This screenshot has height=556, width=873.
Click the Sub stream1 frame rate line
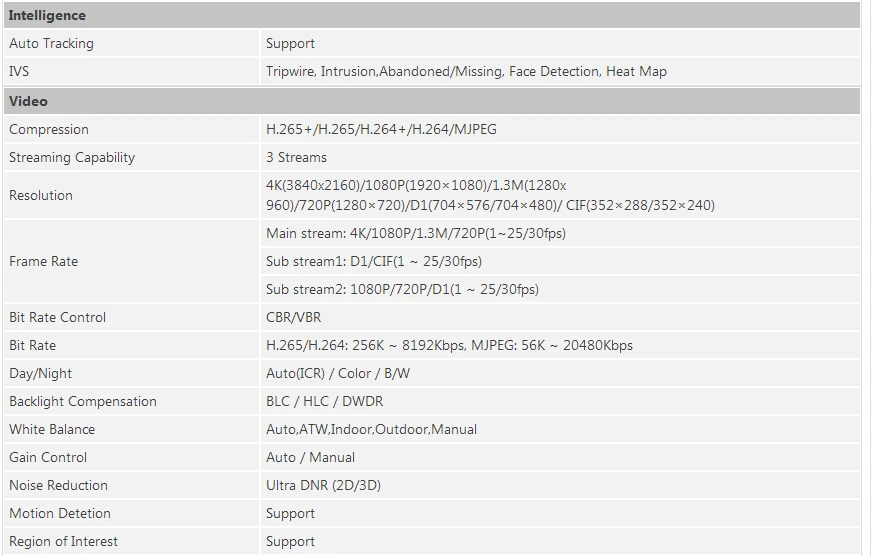pos(374,262)
